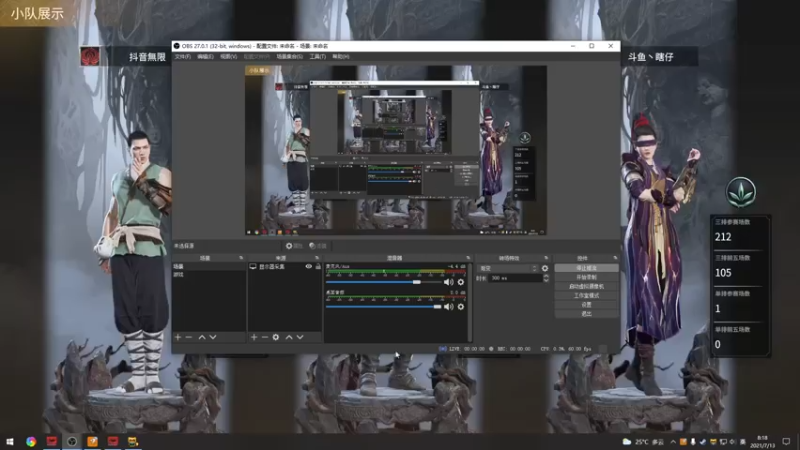Remove selected source with minus icon
This screenshot has width=800, height=450.
(x=265, y=337)
